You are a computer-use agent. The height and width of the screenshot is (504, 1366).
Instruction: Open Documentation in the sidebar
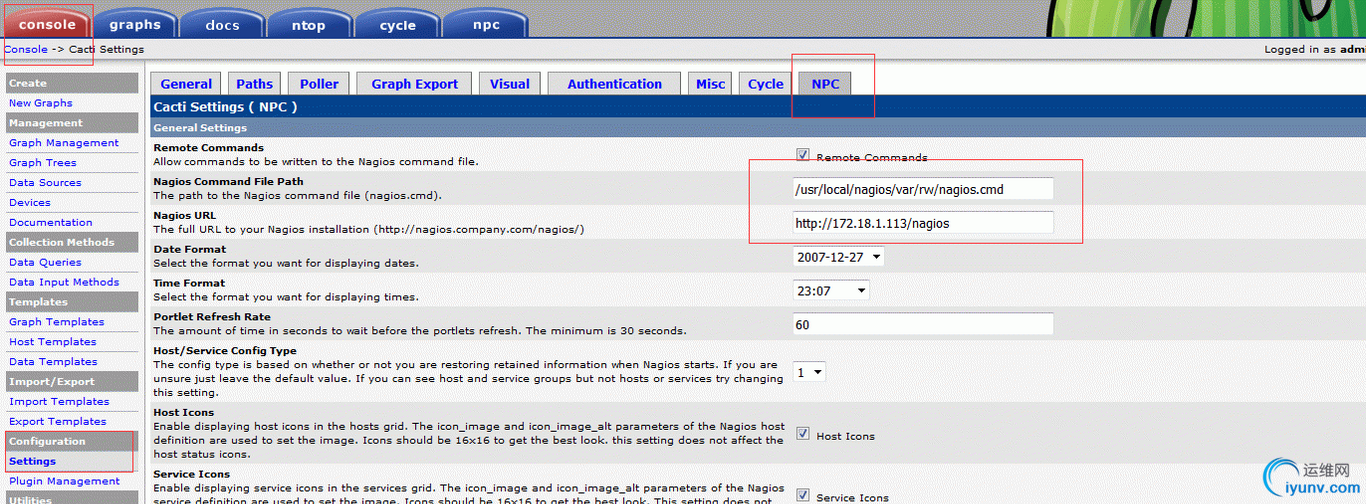click(50, 223)
